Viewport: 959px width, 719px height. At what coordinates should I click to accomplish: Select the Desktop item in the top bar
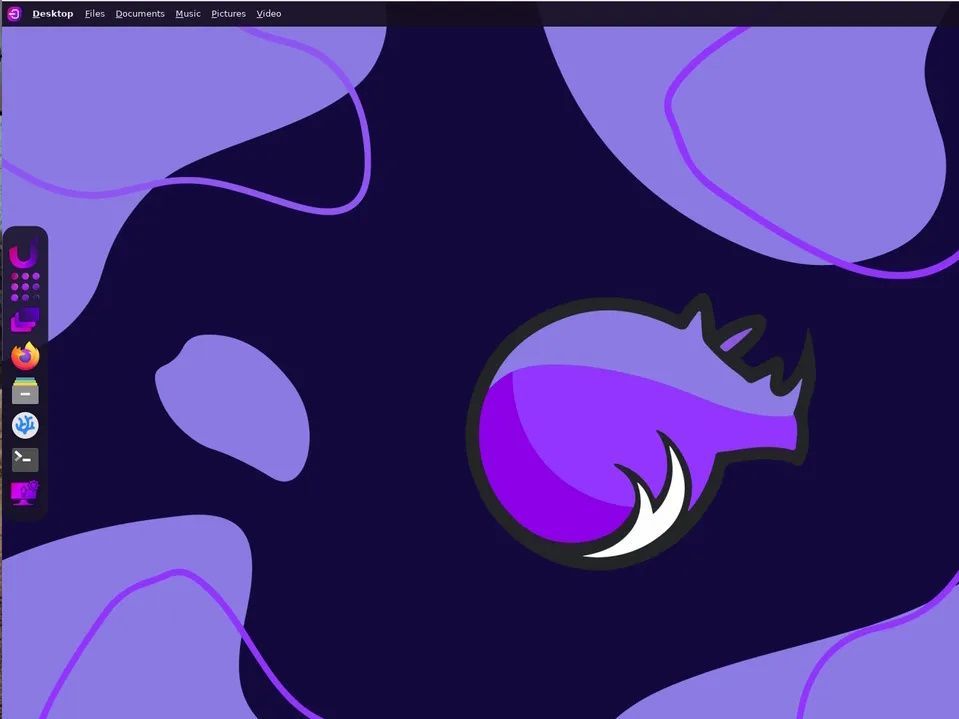pyautogui.click(x=52, y=14)
